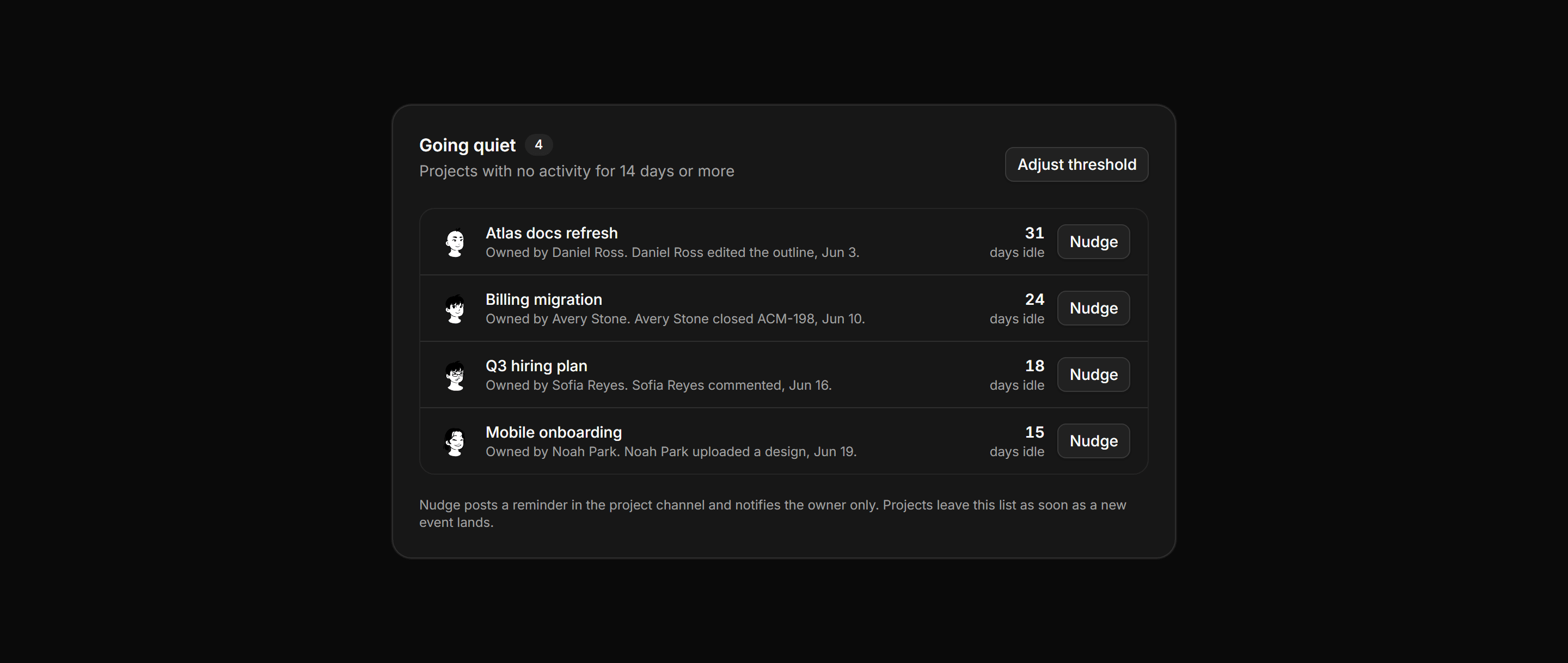Nudge the Billing migration project
The height and width of the screenshot is (663, 1568).
(x=1093, y=308)
